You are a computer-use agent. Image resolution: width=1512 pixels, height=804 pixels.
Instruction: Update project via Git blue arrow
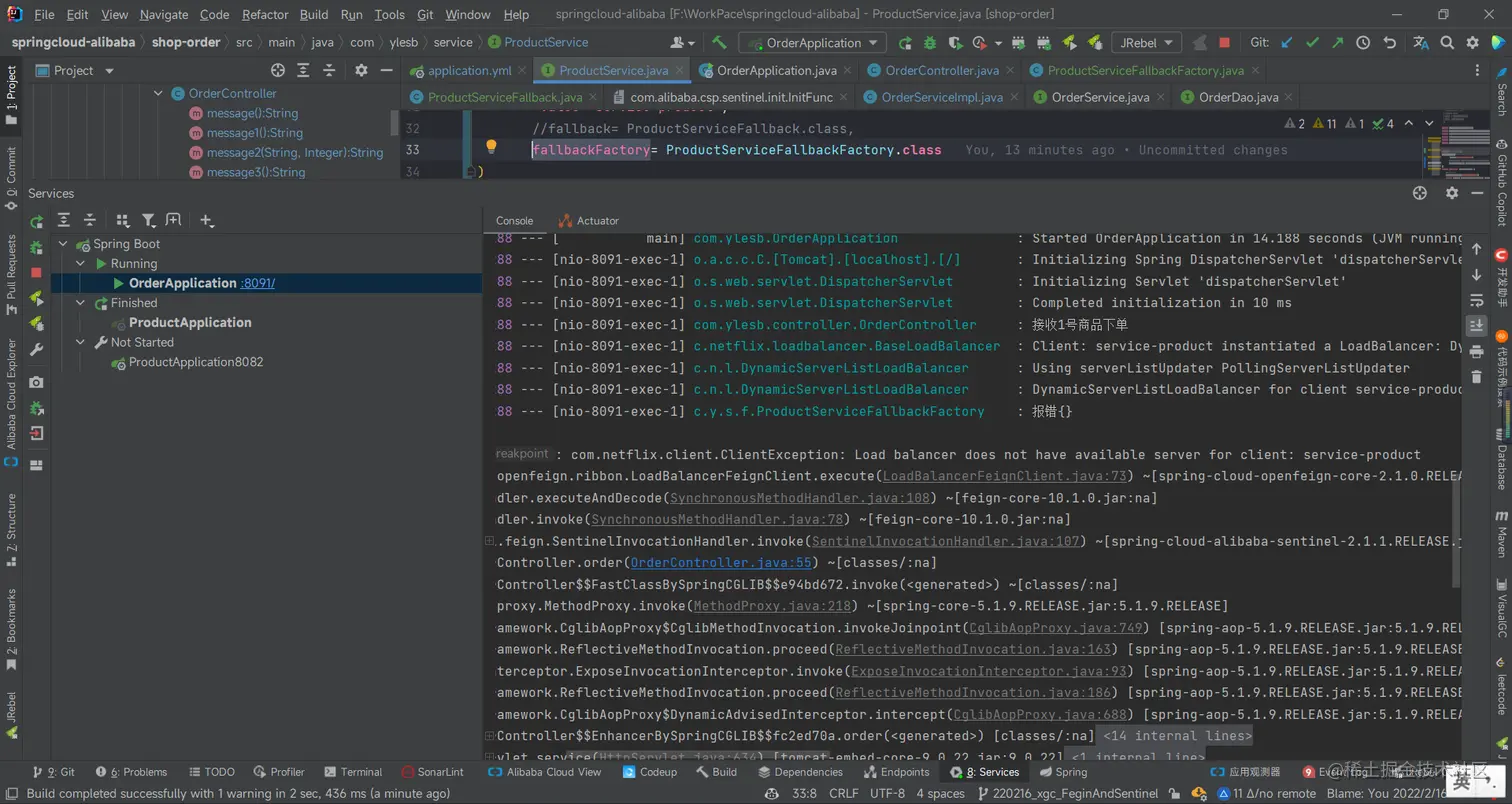(x=1288, y=43)
